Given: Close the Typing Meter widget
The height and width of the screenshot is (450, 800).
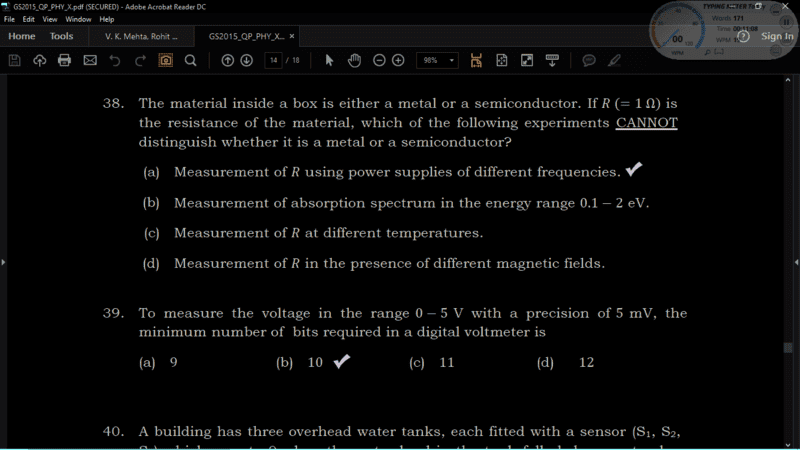Looking at the screenshot, I should tap(785, 6).
